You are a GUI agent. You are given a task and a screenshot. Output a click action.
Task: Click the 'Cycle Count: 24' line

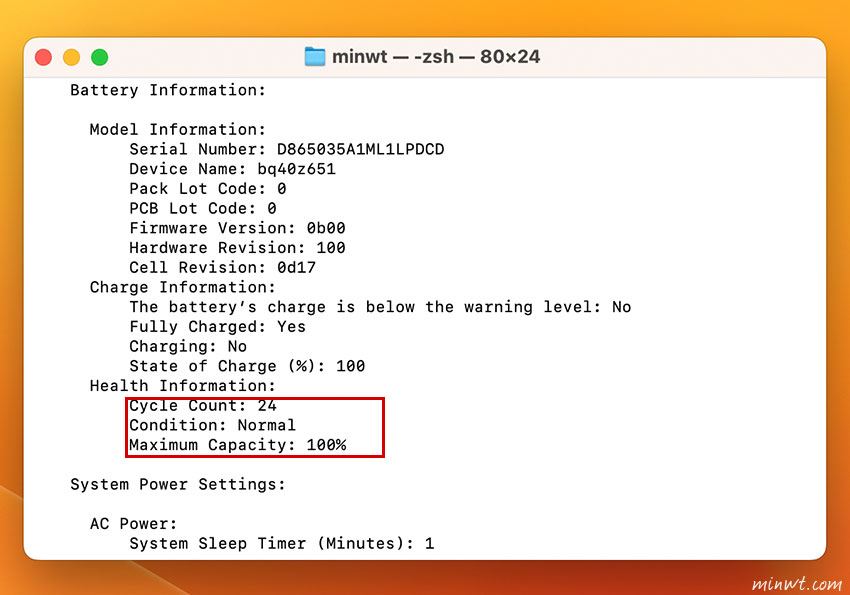pyautogui.click(x=203, y=405)
